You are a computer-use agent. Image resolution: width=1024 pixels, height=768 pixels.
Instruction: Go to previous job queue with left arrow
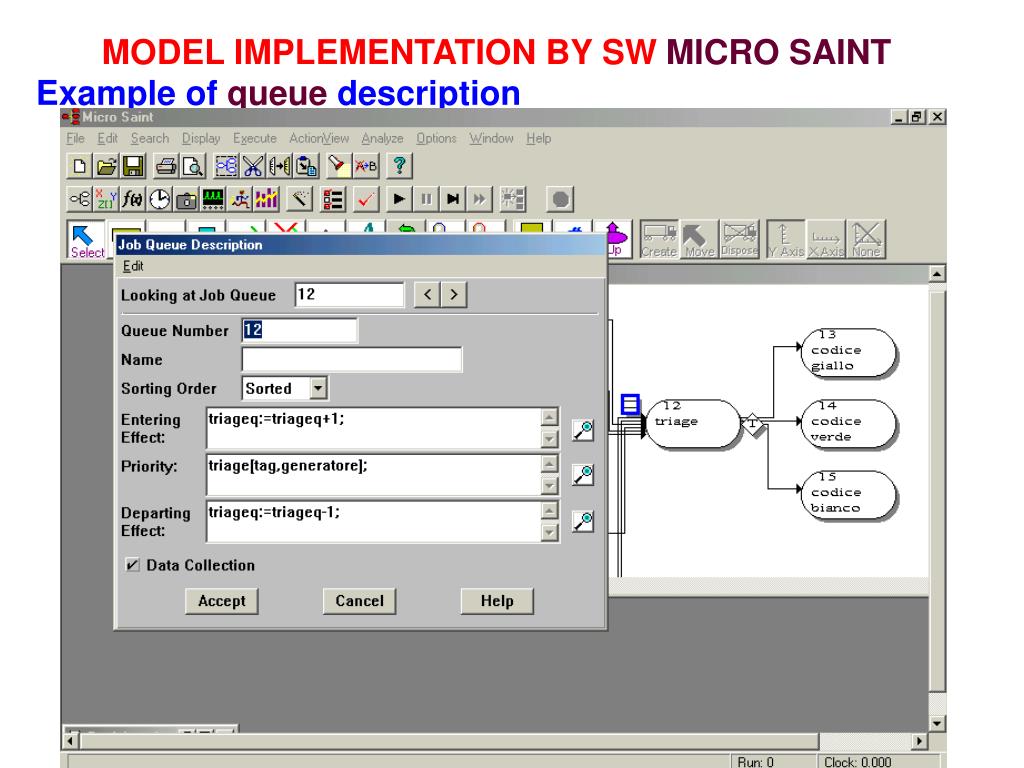(427, 295)
